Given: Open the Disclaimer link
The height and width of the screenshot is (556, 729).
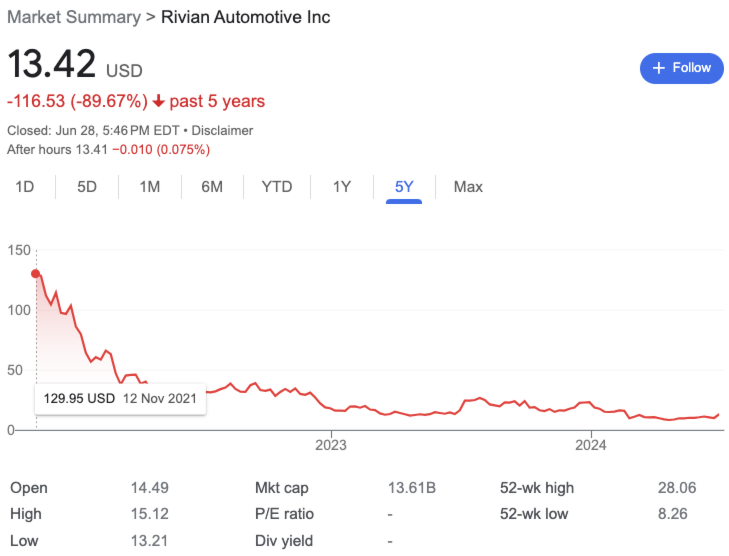Looking at the screenshot, I should [222, 130].
